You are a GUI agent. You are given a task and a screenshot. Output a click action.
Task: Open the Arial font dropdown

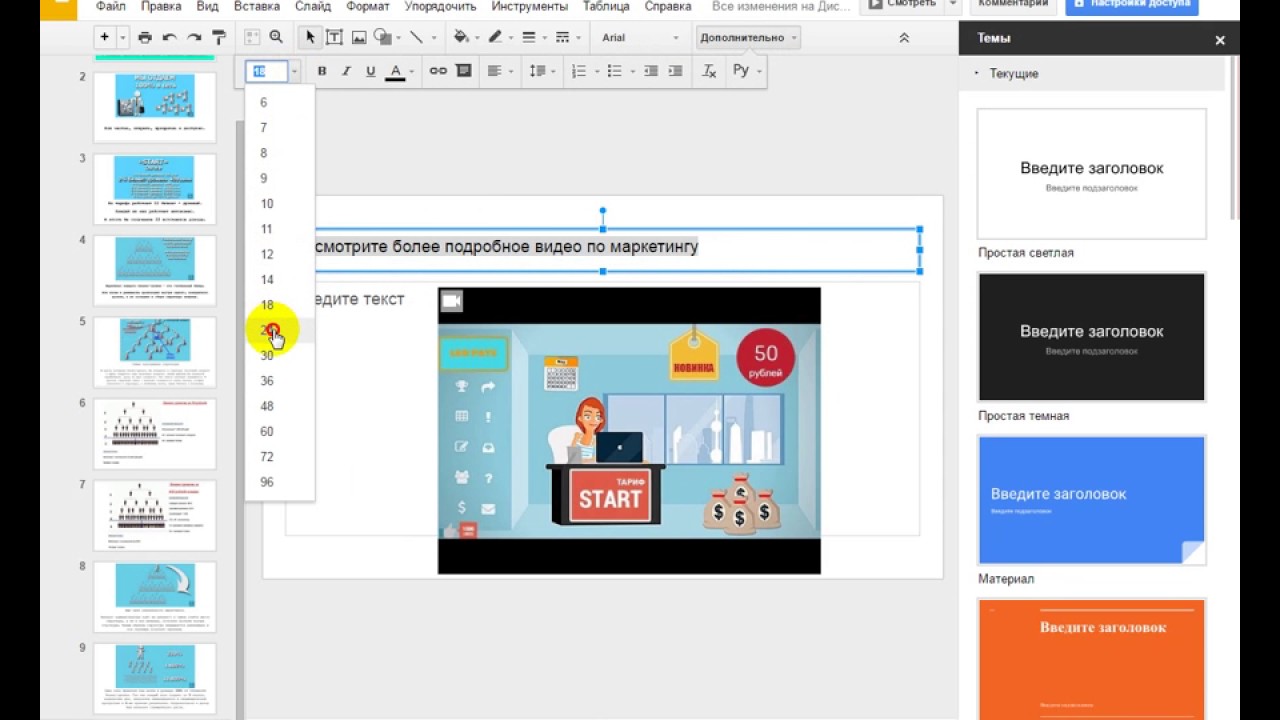coord(640,38)
